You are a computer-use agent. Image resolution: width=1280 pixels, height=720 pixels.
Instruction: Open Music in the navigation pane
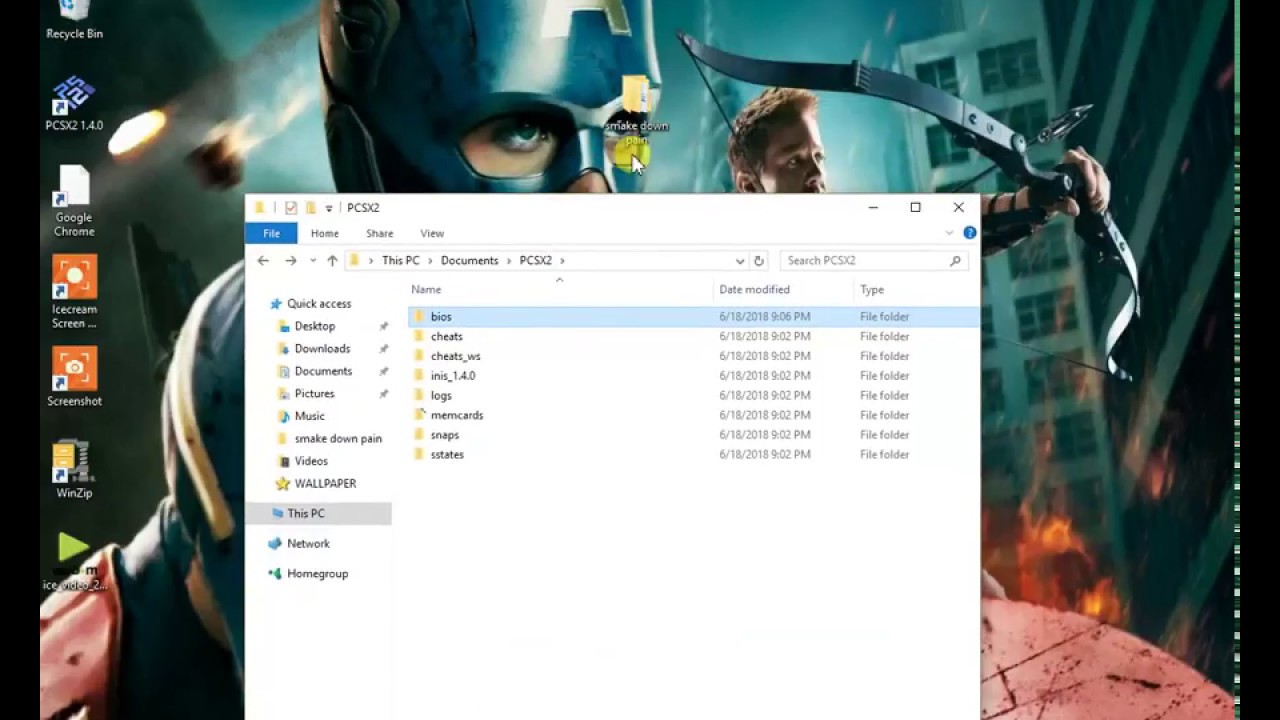309,416
